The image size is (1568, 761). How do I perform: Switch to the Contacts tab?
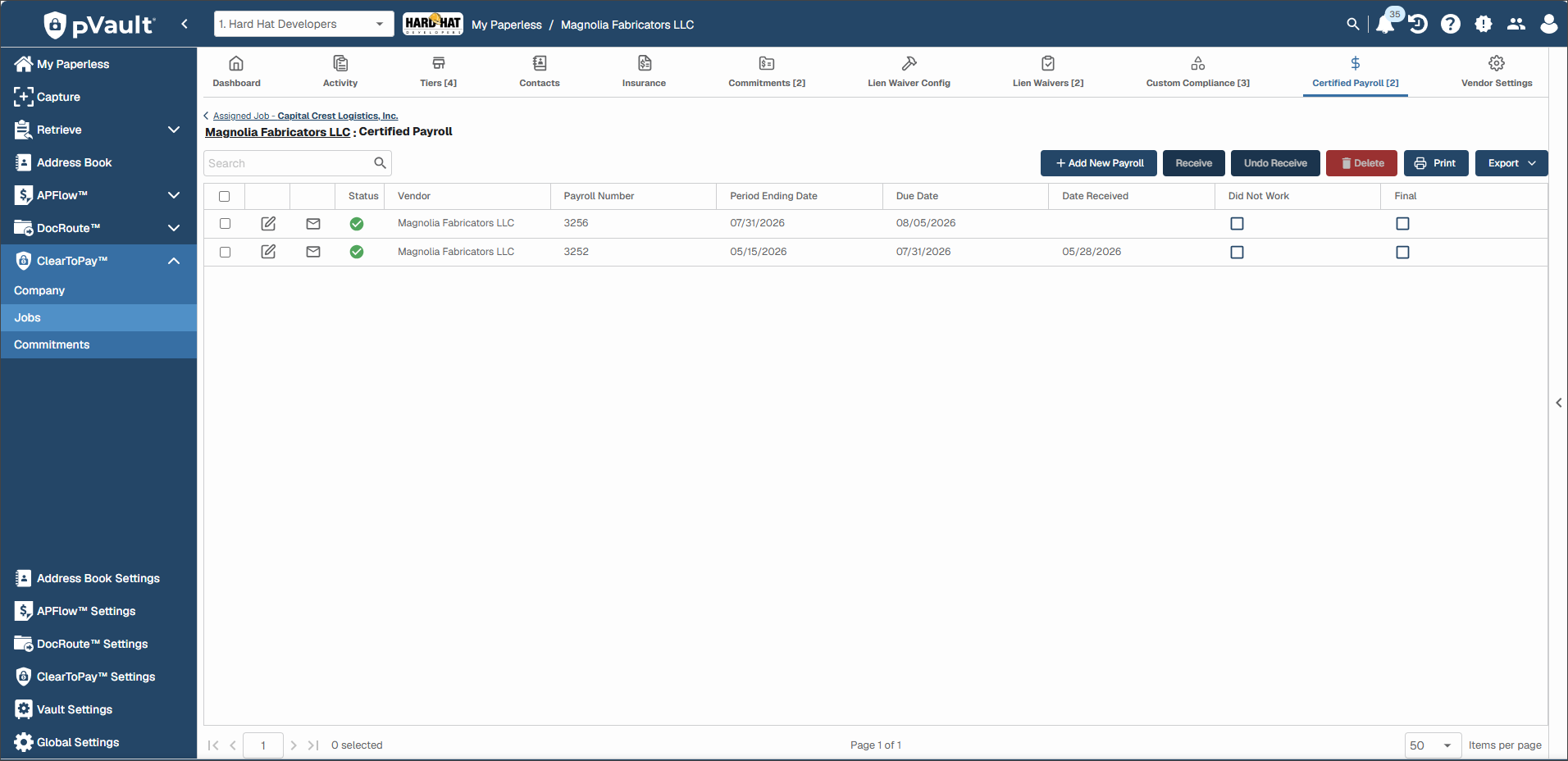pos(540,71)
